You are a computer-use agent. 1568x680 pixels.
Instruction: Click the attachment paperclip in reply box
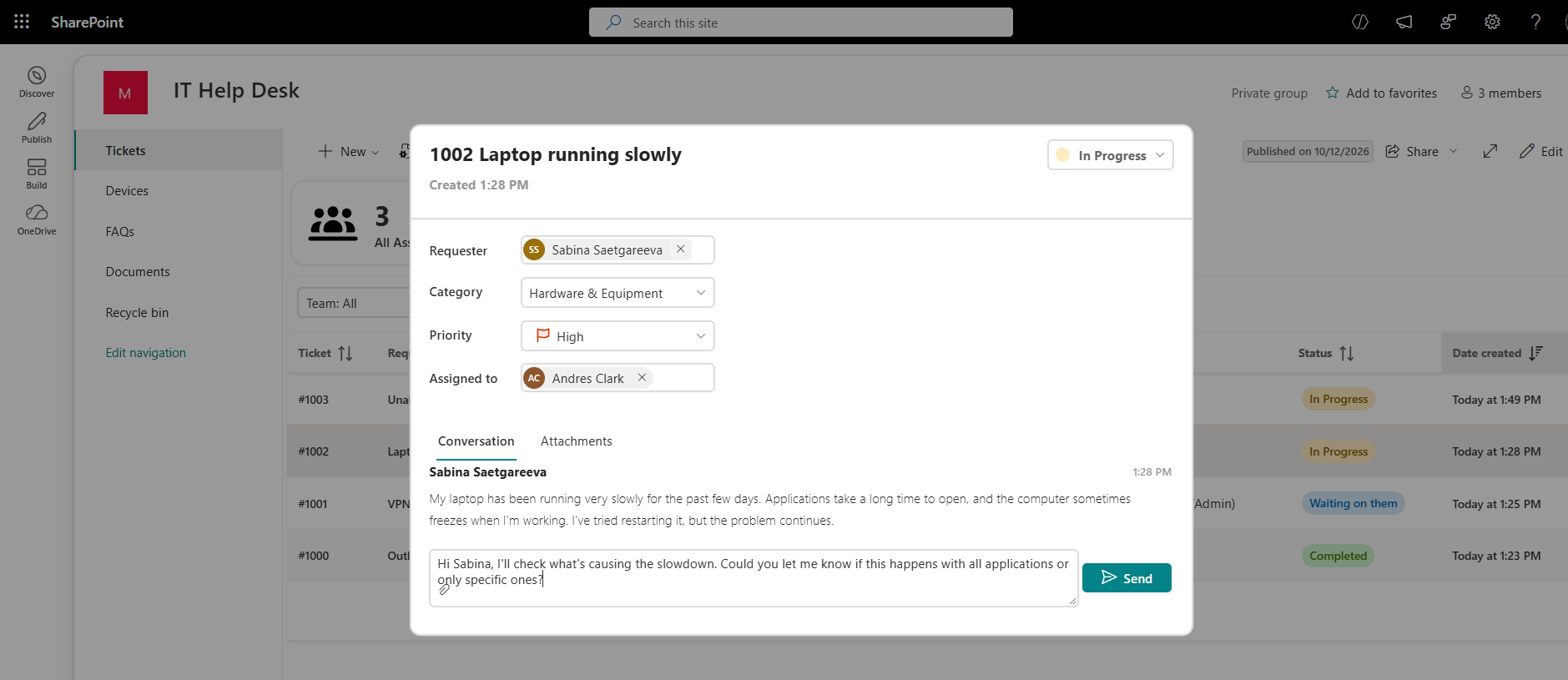(x=445, y=590)
